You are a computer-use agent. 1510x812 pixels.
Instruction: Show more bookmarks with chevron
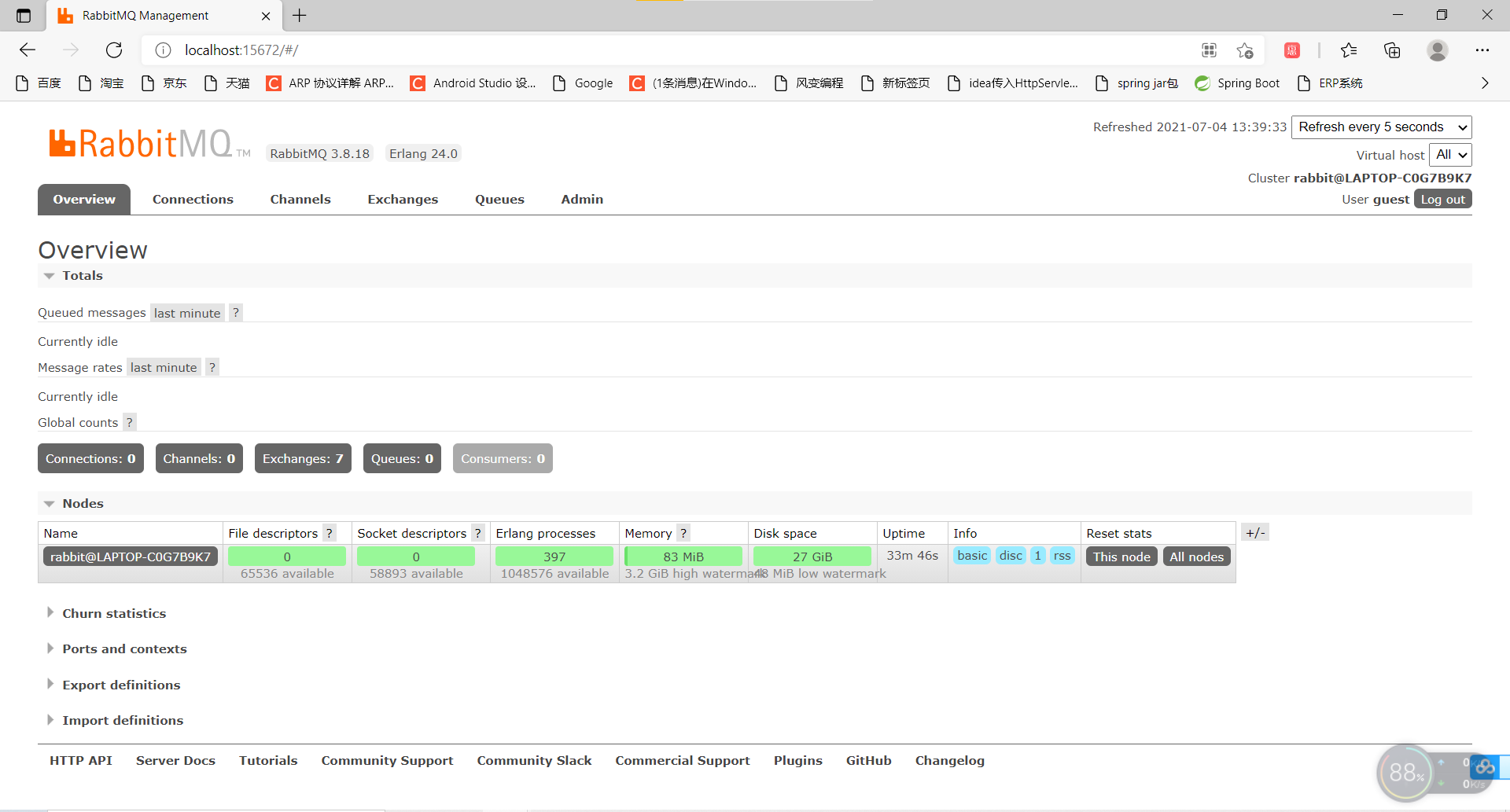[1485, 83]
